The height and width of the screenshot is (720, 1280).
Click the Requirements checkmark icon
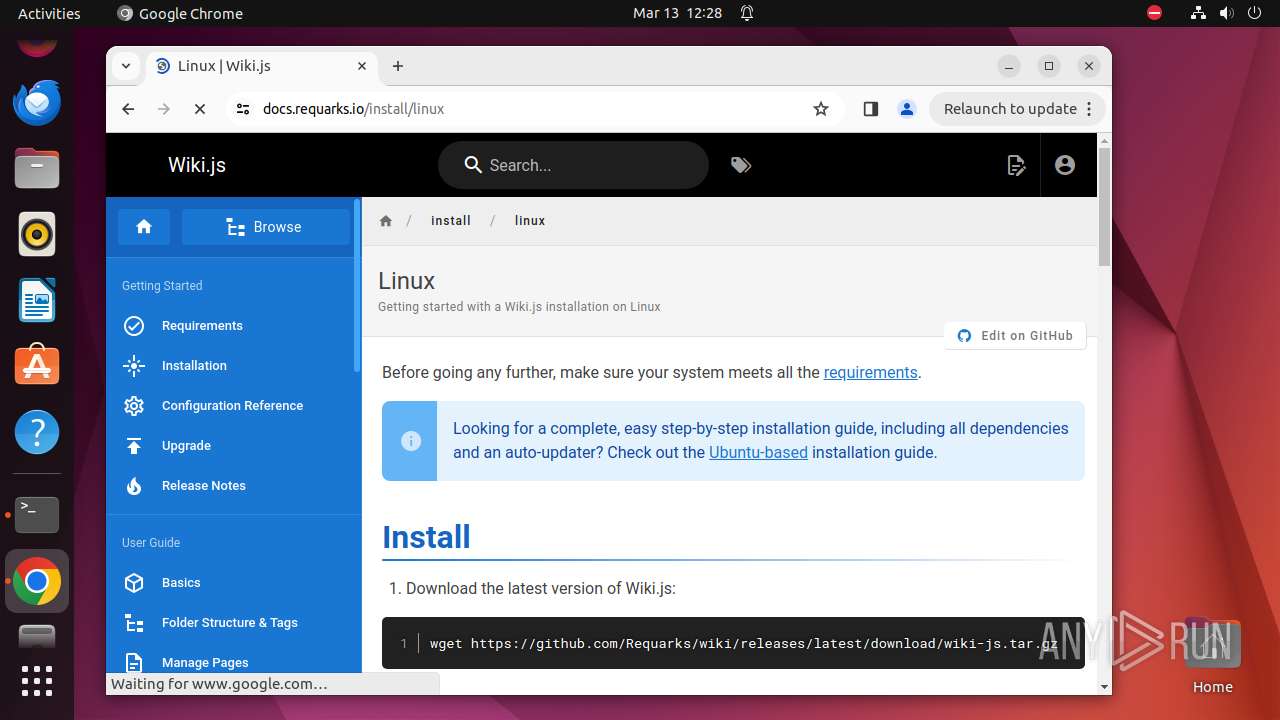click(134, 326)
